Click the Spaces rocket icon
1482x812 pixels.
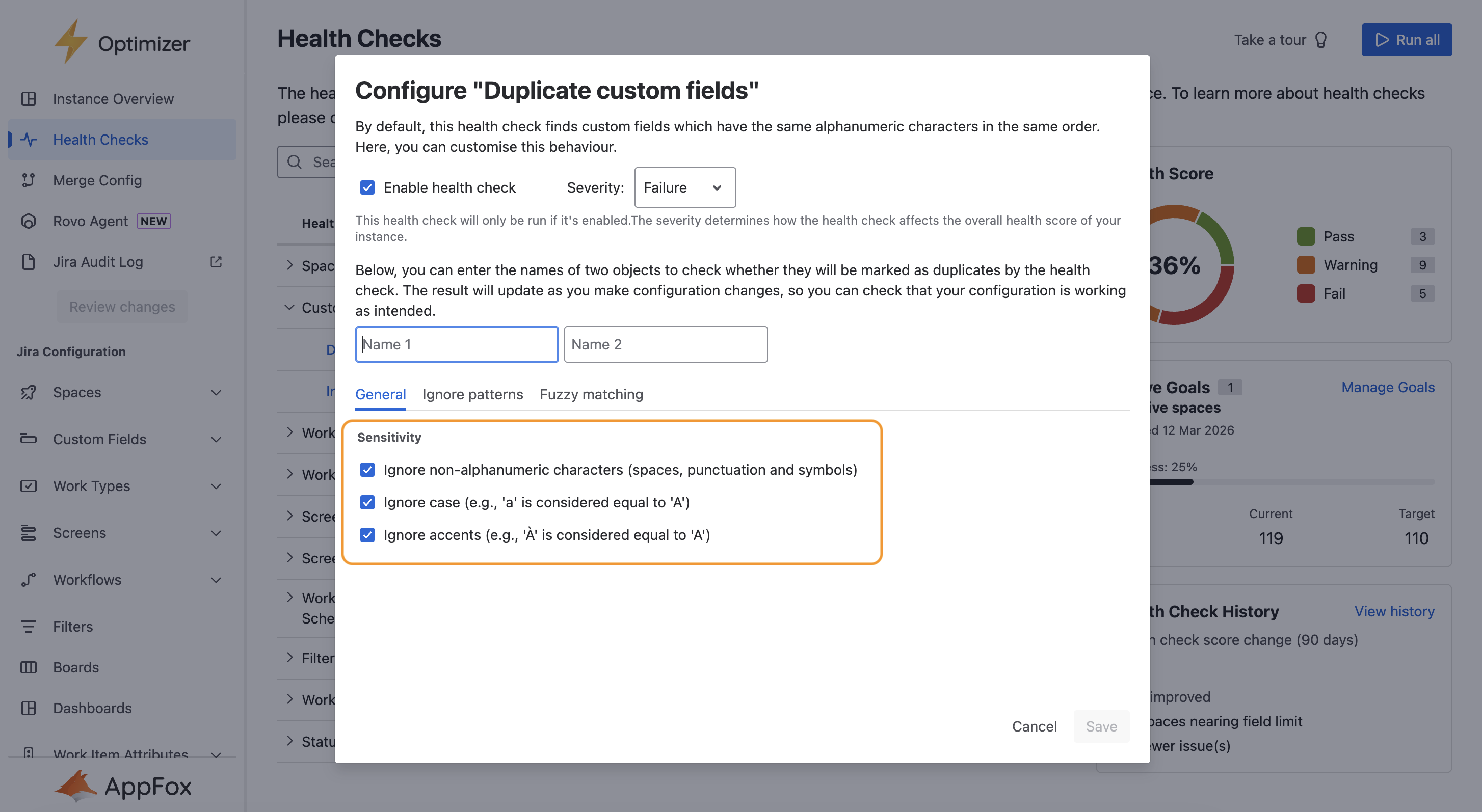pos(28,392)
